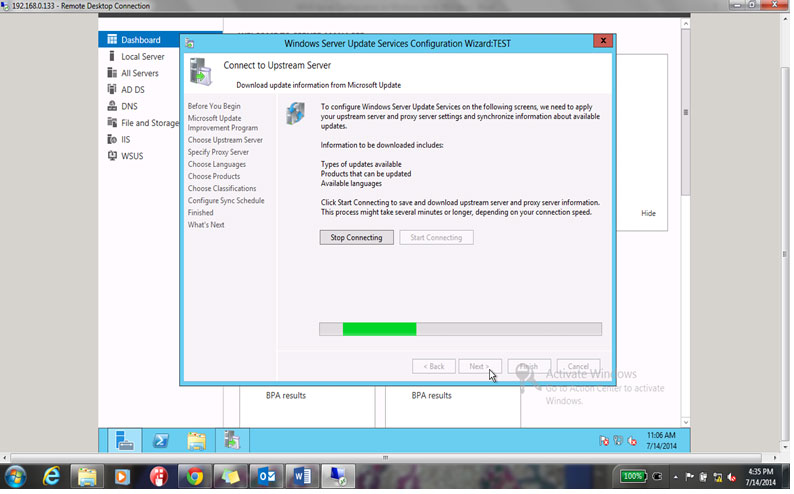This screenshot has width=794, height=494.
Task: Select Local Server in the sidebar
Action: [x=142, y=57]
